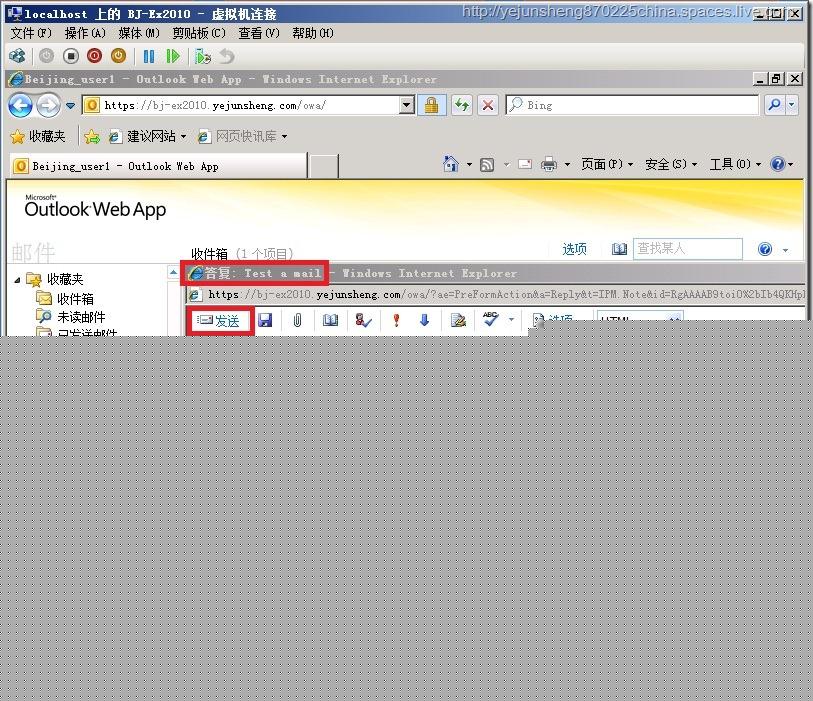This screenshot has width=813, height=701.
Task: Go forward with Internet Explorer's forward arrow
Action: [x=48, y=106]
